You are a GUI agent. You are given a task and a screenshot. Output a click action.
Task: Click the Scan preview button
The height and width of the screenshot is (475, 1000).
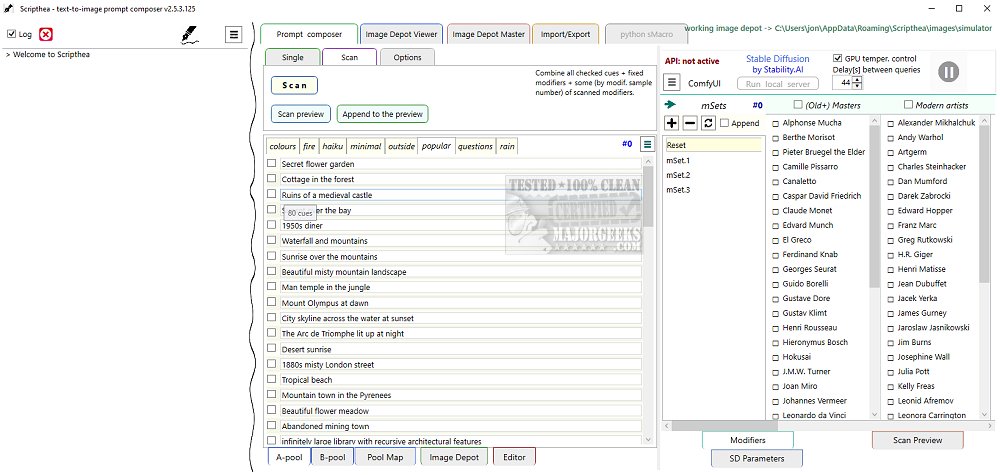[x=301, y=114]
